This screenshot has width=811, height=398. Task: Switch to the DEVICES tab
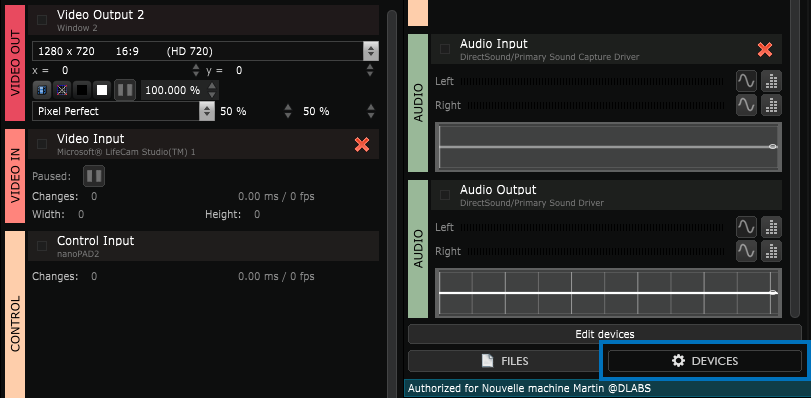pos(704,361)
